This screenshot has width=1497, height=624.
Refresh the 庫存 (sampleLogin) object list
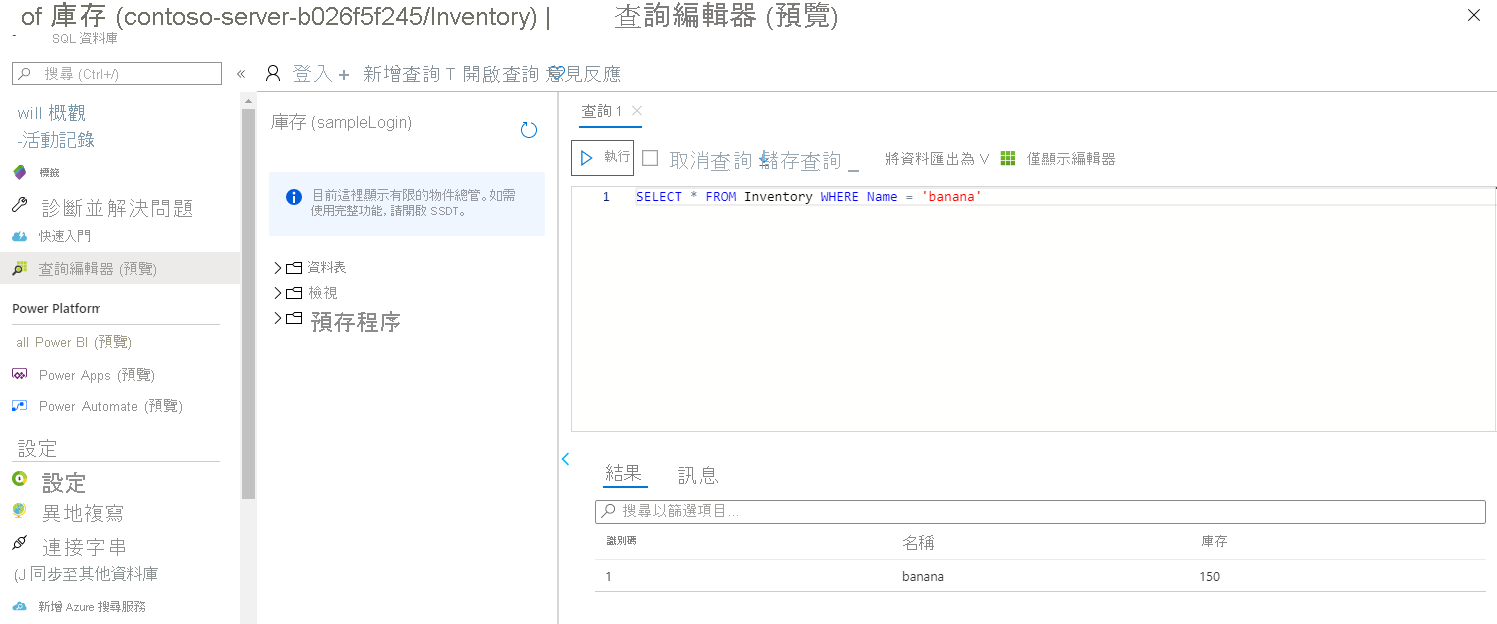point(529,129)
